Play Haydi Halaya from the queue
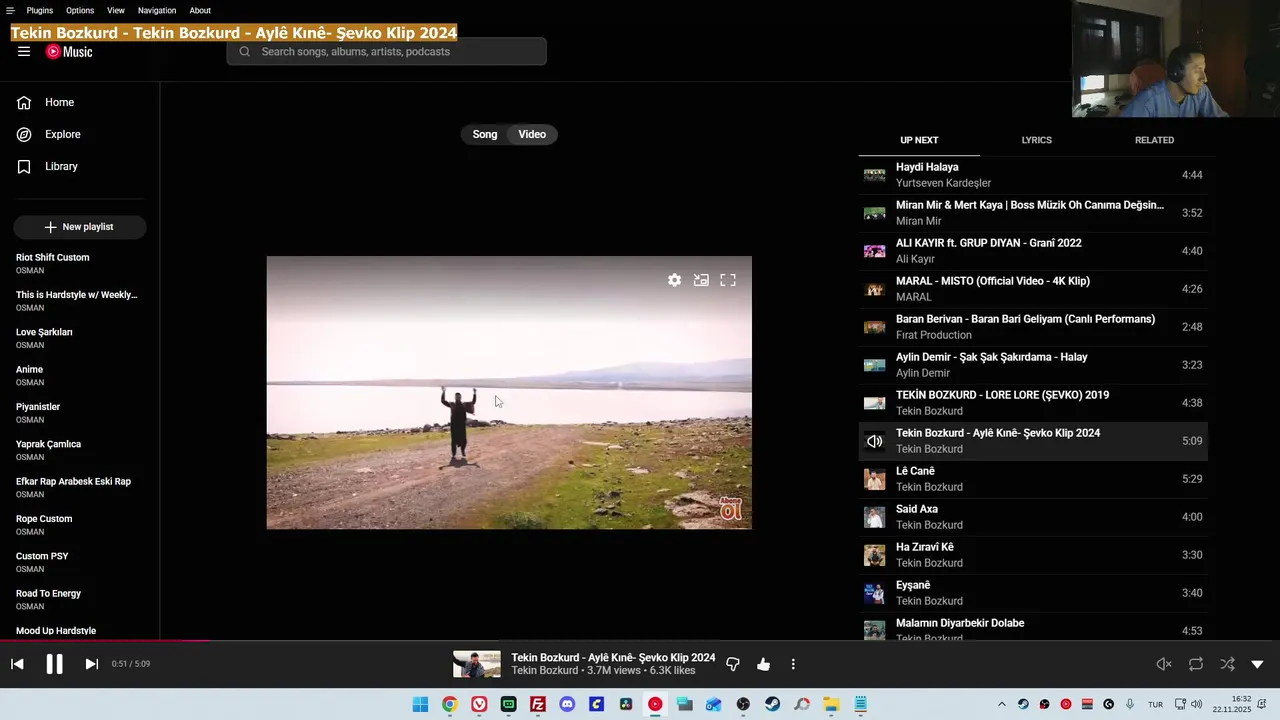This screenshot has width=1280, height=720. (1033, 175)
